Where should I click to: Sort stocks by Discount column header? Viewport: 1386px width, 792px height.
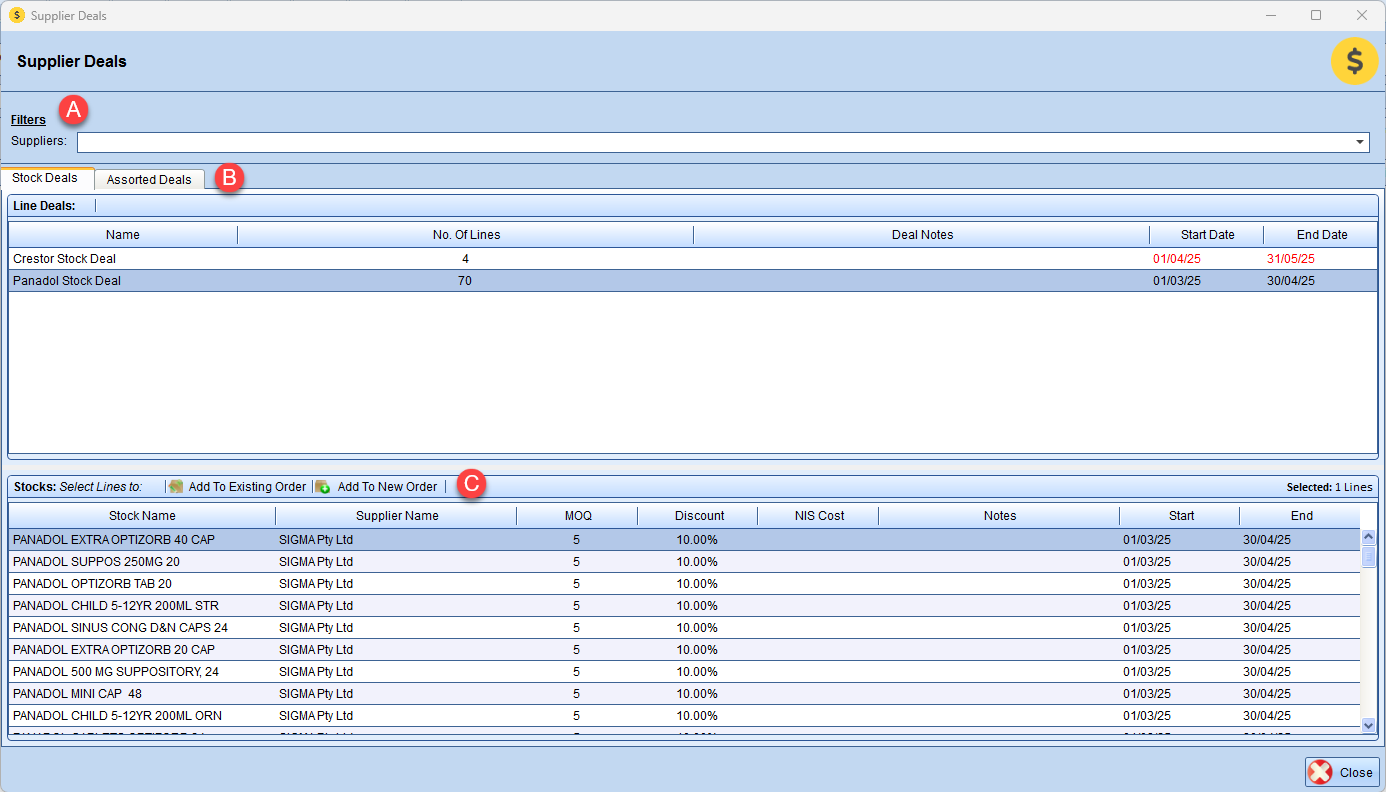699,516
